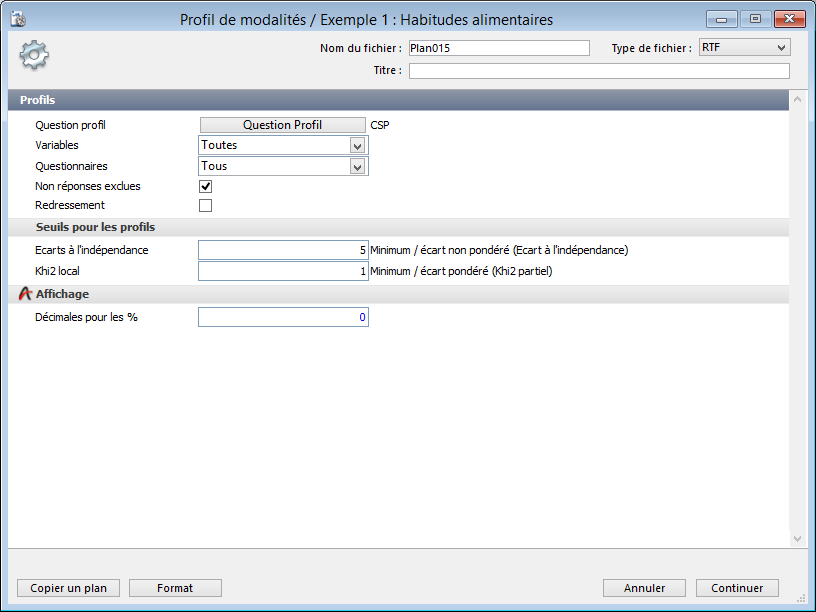The height and width of the screenshot is (612, 816).
Task: Click Annuler to cancel
Action: point(644,588)
